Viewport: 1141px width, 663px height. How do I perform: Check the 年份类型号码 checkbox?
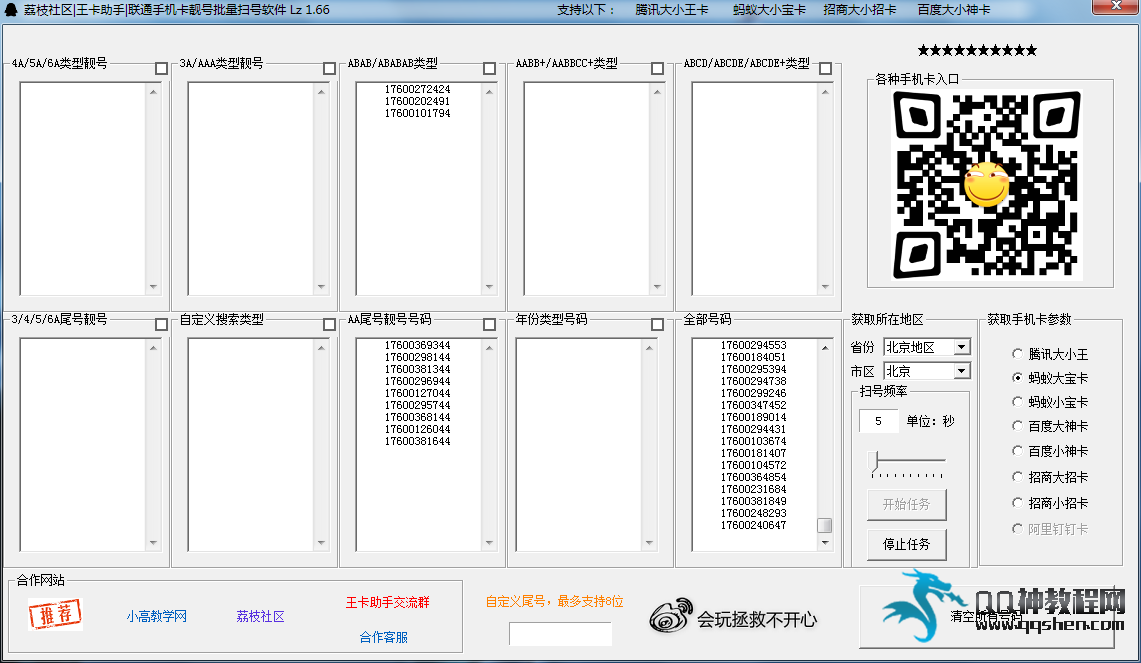658,325
